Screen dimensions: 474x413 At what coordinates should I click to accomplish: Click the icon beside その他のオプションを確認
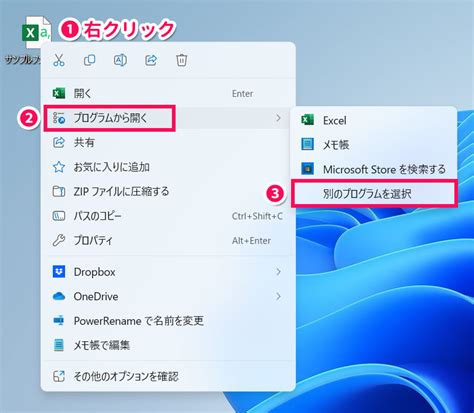coord(59,377)
